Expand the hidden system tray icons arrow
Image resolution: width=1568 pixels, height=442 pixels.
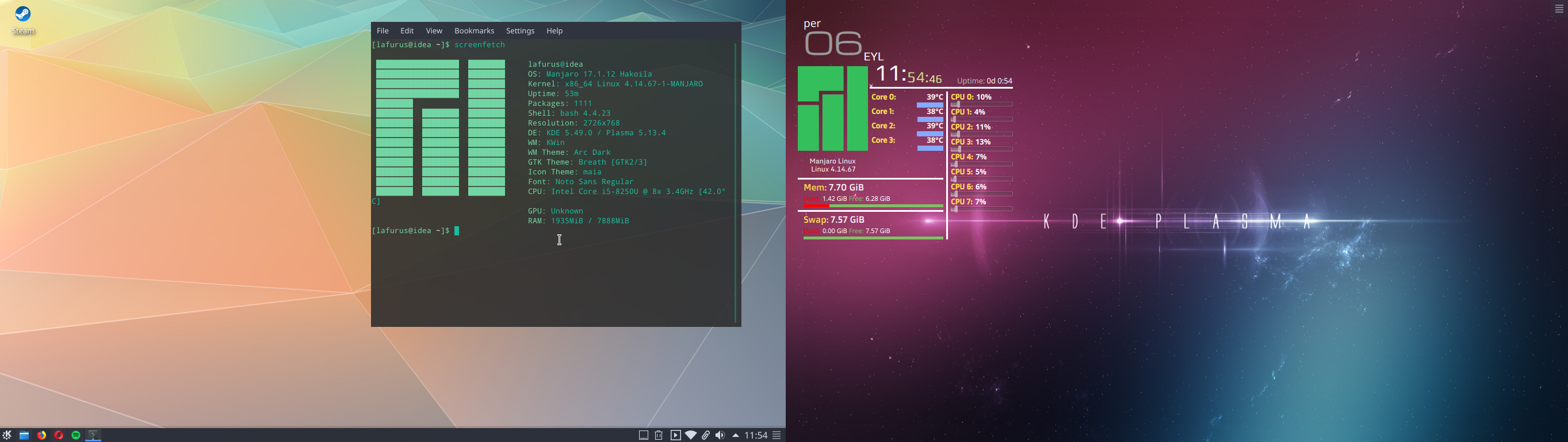[x=736, y=435]
